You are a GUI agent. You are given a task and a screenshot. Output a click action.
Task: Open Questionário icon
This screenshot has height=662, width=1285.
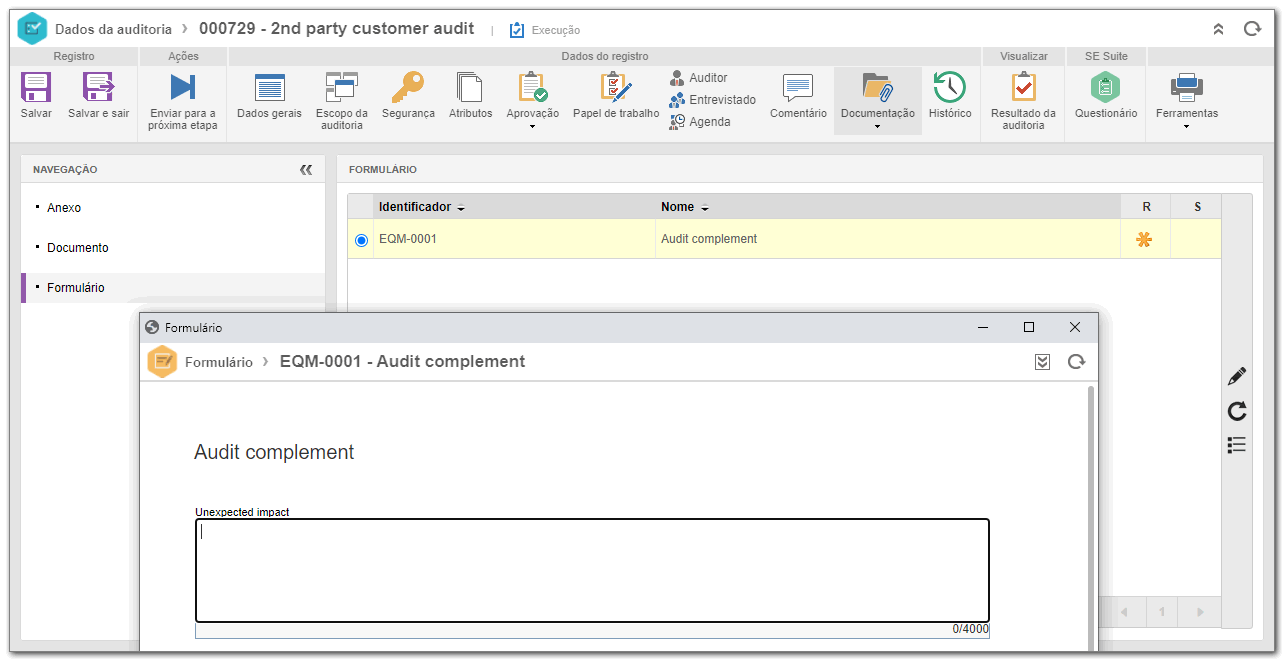click(1105, 88)
